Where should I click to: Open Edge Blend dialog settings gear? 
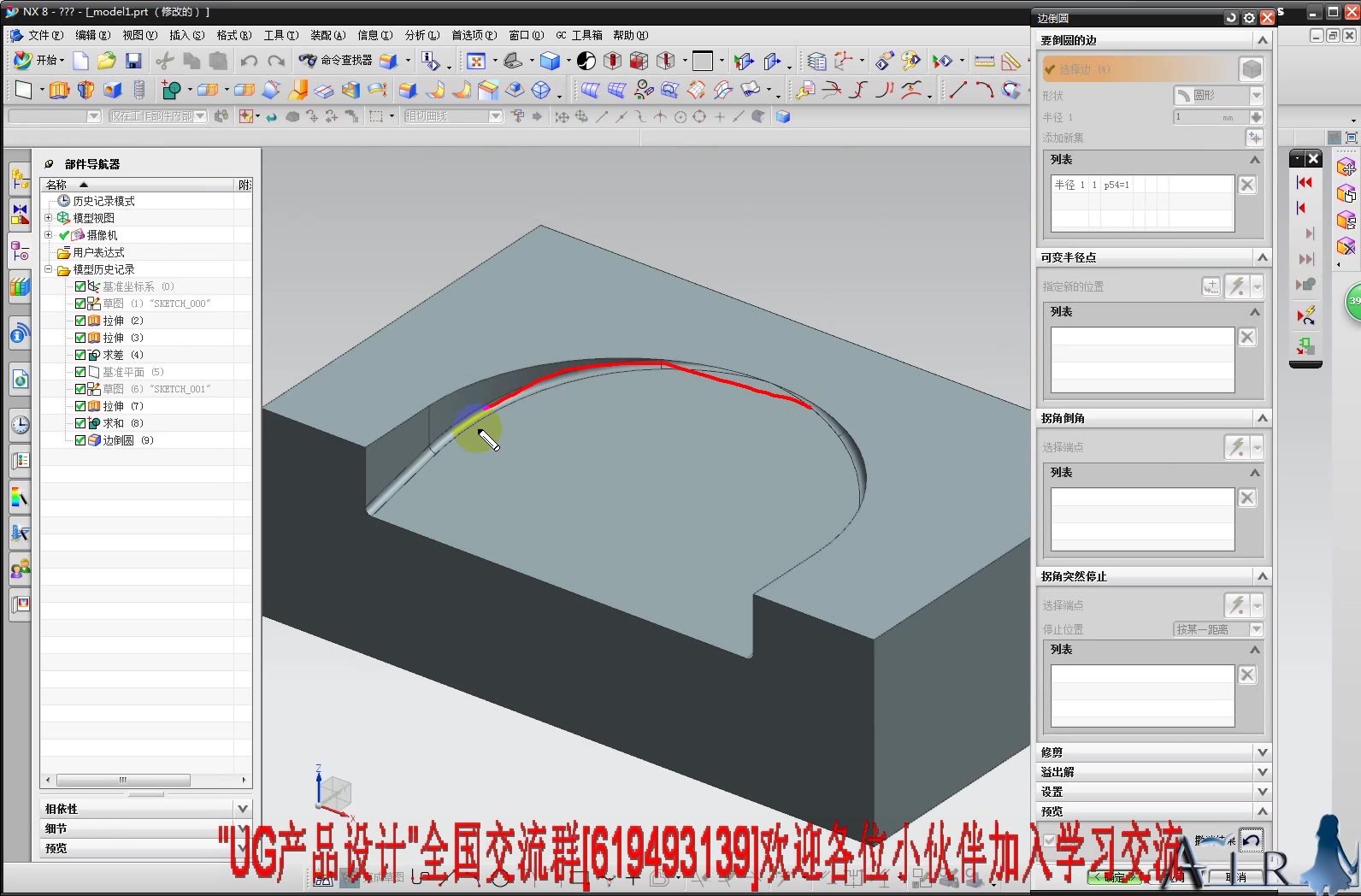click(x=1249, y=18)
